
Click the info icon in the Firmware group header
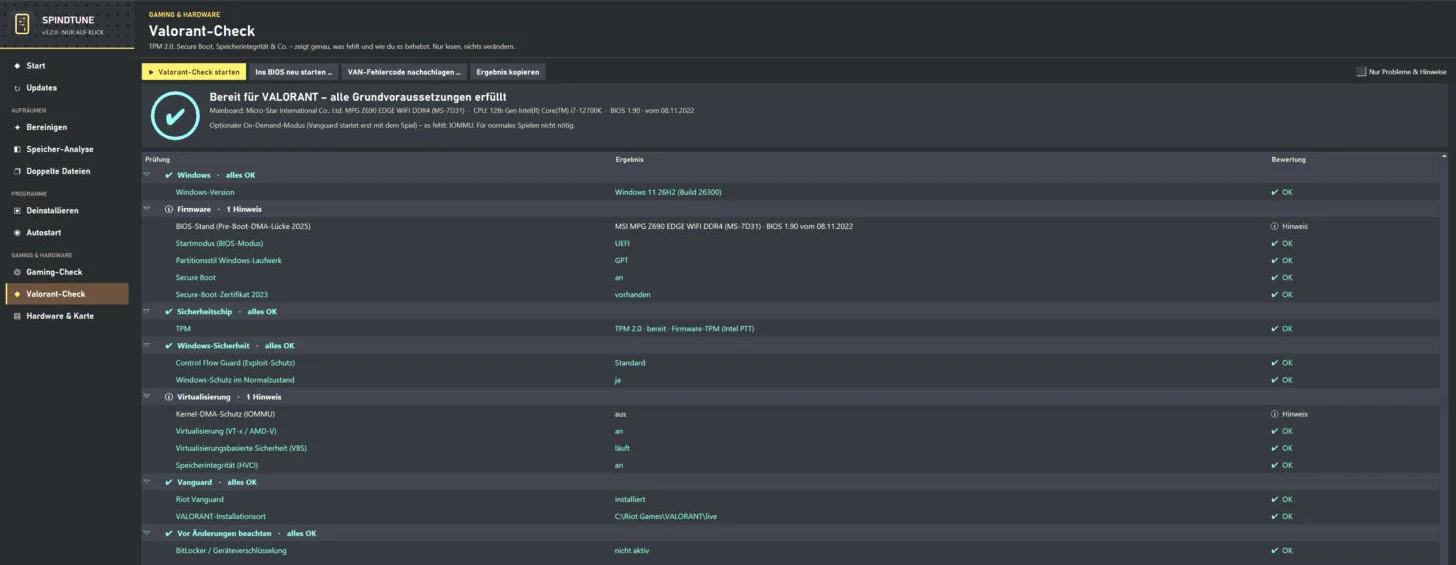pyautogui.click(x=169, y=209)
